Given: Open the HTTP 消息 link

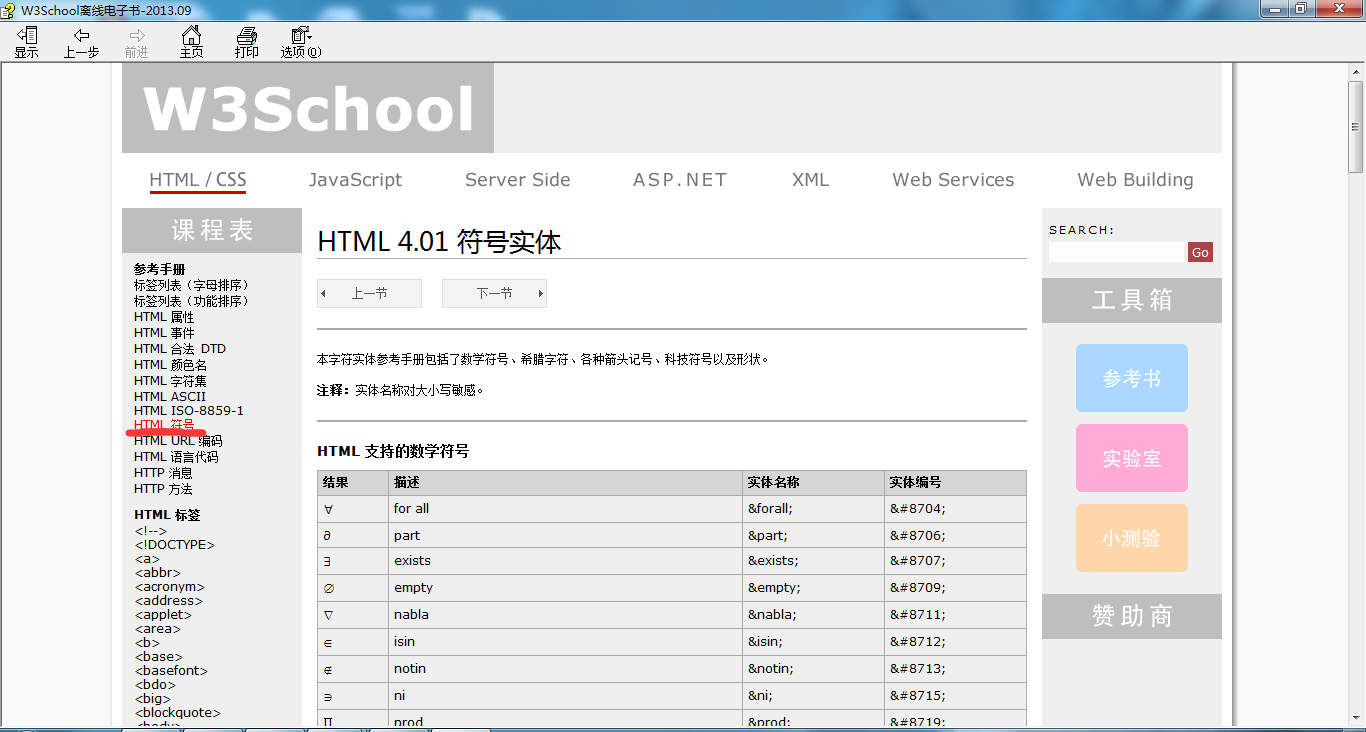Looking at the screenshot, I should (163, 473).
